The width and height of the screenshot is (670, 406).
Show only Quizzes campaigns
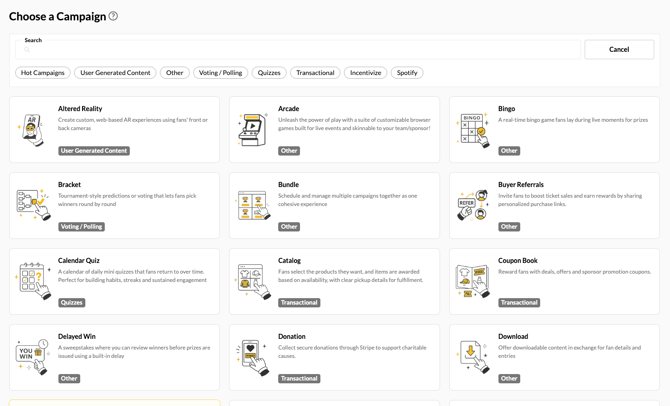pos(269,73)
